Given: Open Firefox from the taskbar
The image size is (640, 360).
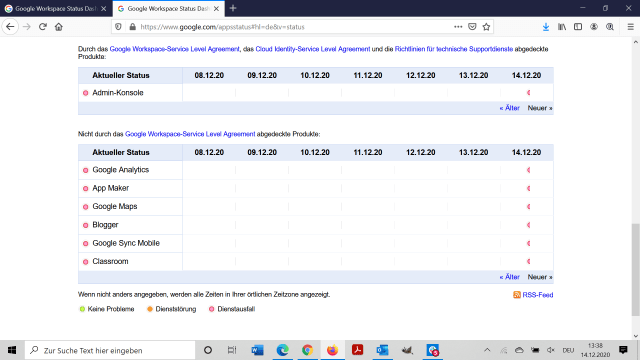Looking at the screenshot, I should [x=332, y=350].
